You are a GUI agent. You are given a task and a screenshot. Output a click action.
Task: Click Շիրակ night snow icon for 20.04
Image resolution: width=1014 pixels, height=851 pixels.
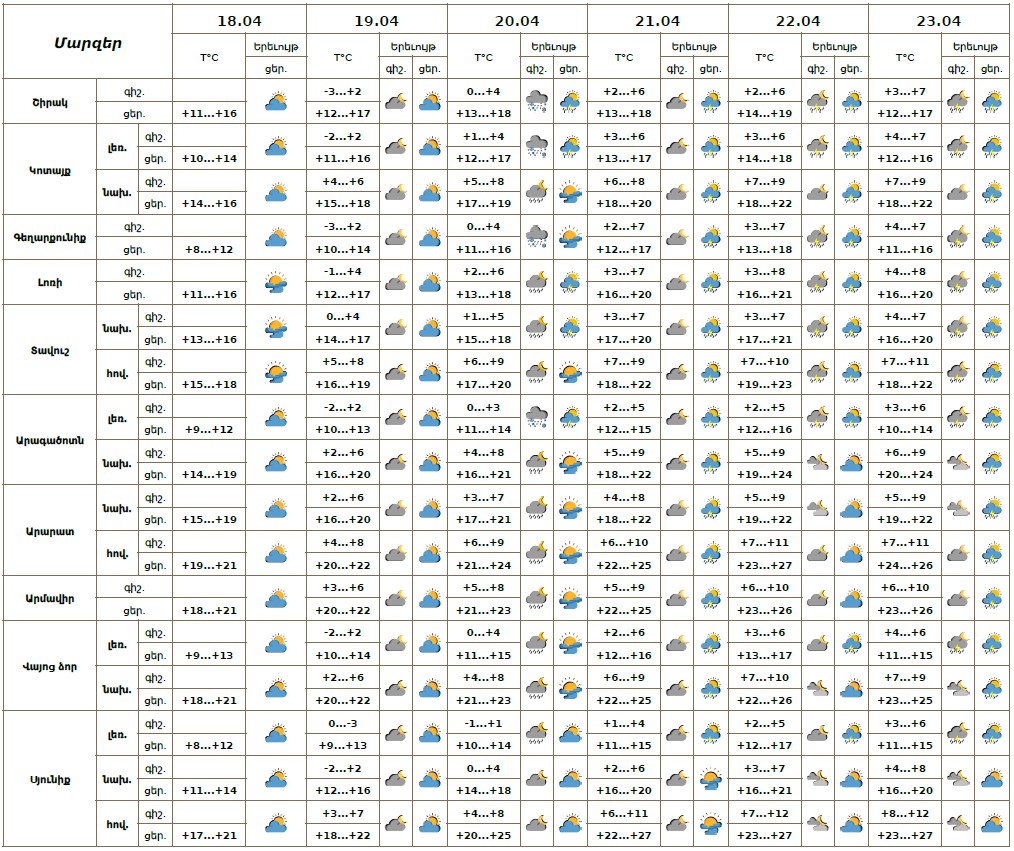[x=537, y=102]
